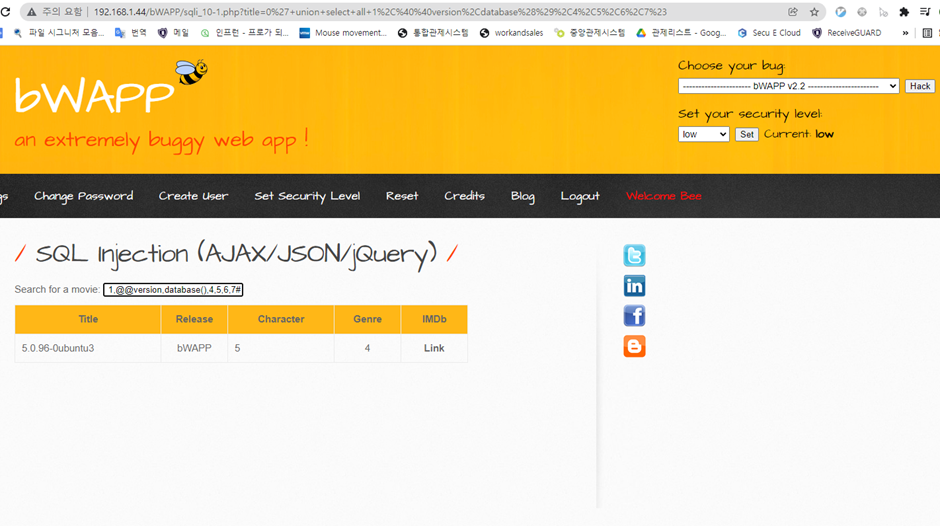
Task: Open the ReceiveGUARD bookmark
Action: [x=846, y=33]
